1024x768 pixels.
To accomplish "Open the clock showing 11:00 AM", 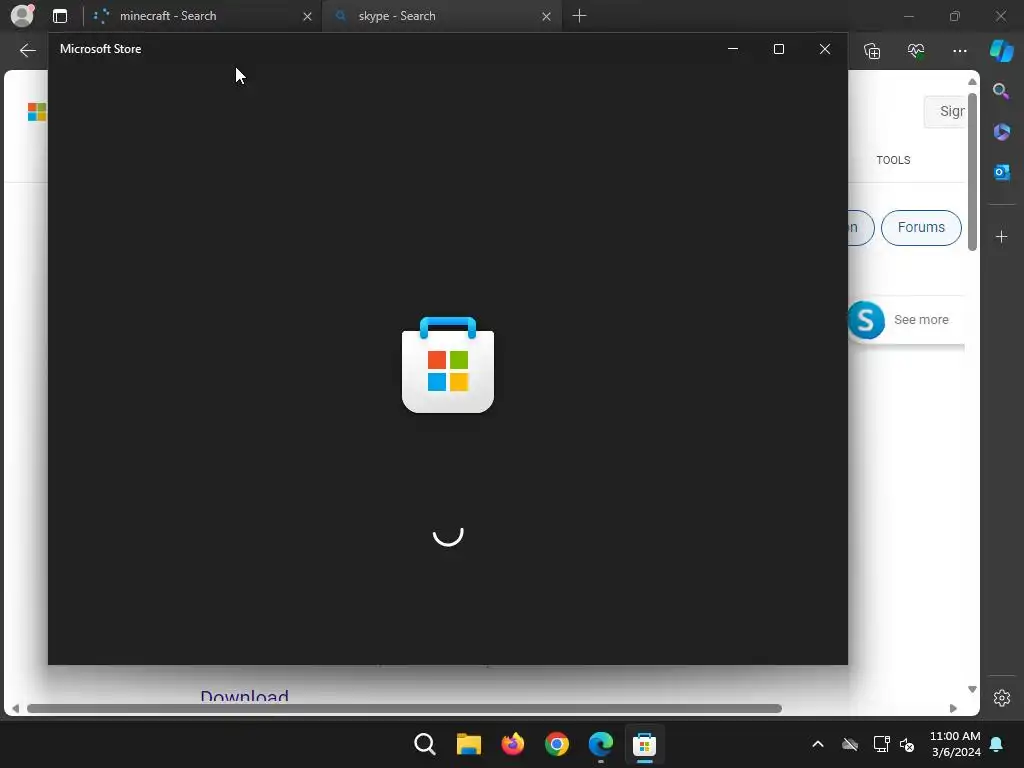I will 955,744.
